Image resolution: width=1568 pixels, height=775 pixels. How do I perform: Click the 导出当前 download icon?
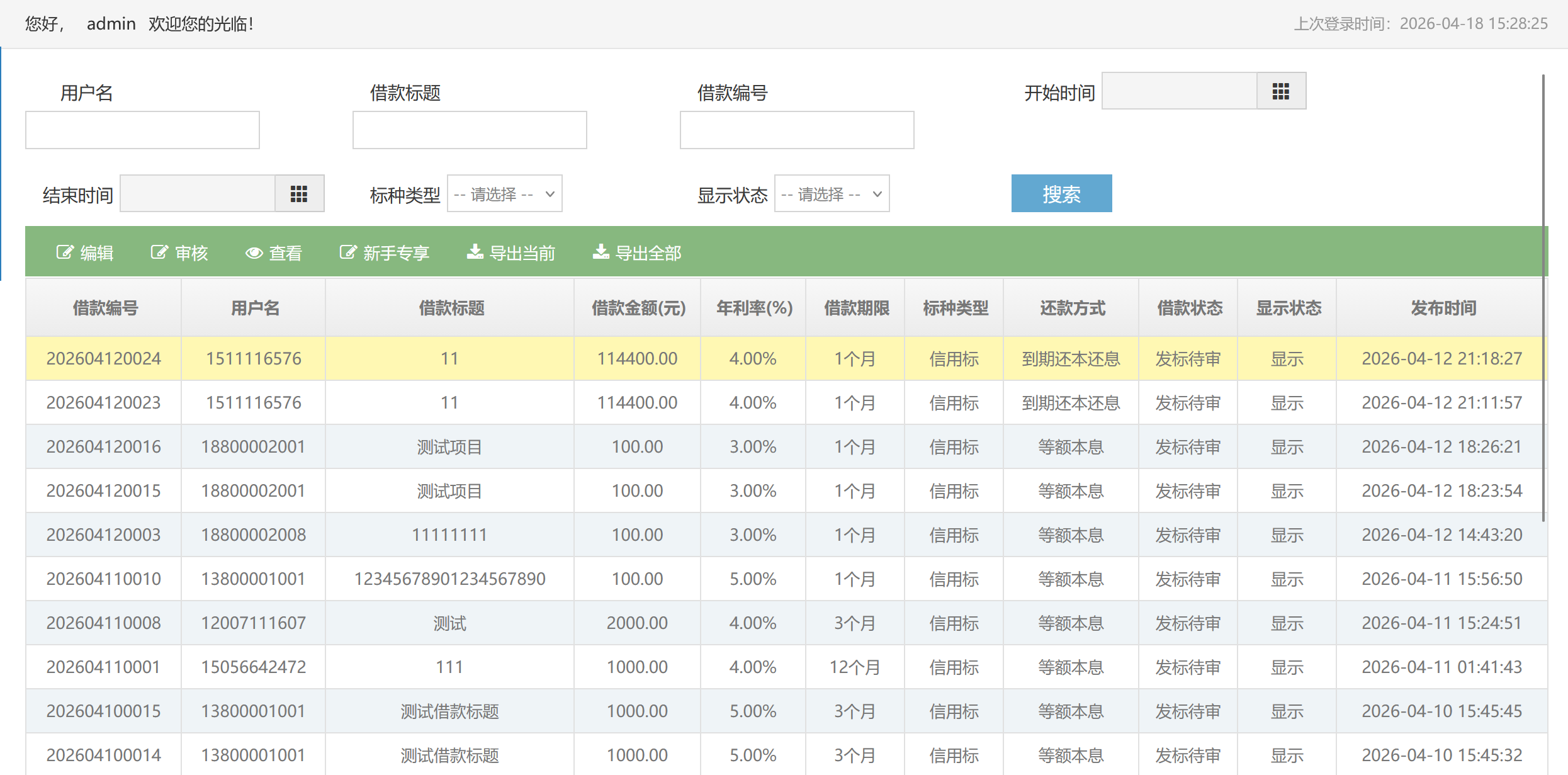click(x=475, y=252)
